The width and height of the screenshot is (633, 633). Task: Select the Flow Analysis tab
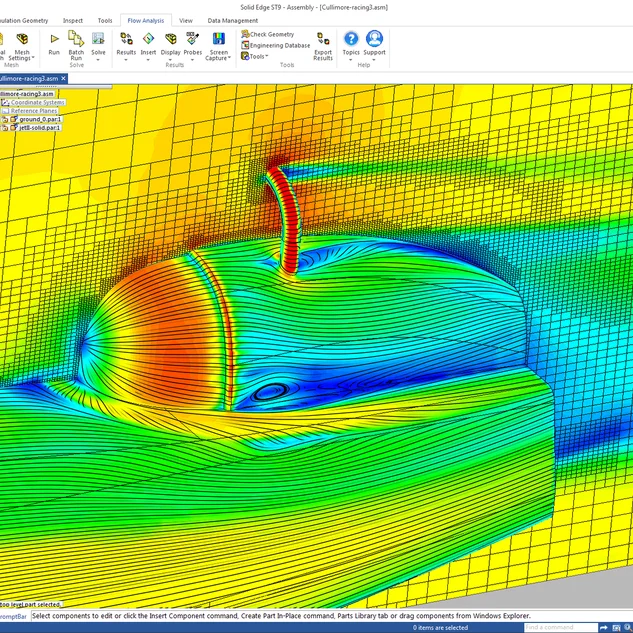(146, 21)
